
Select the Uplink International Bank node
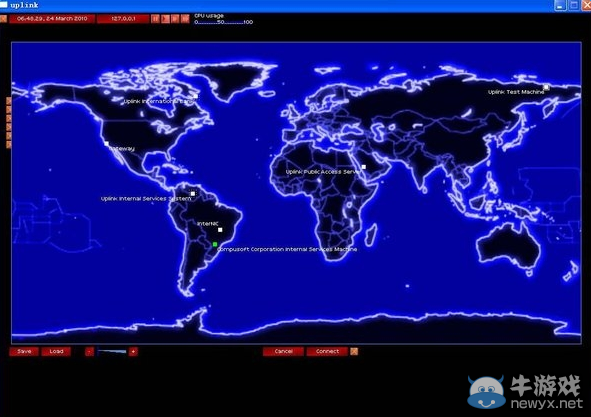(196, 97)
